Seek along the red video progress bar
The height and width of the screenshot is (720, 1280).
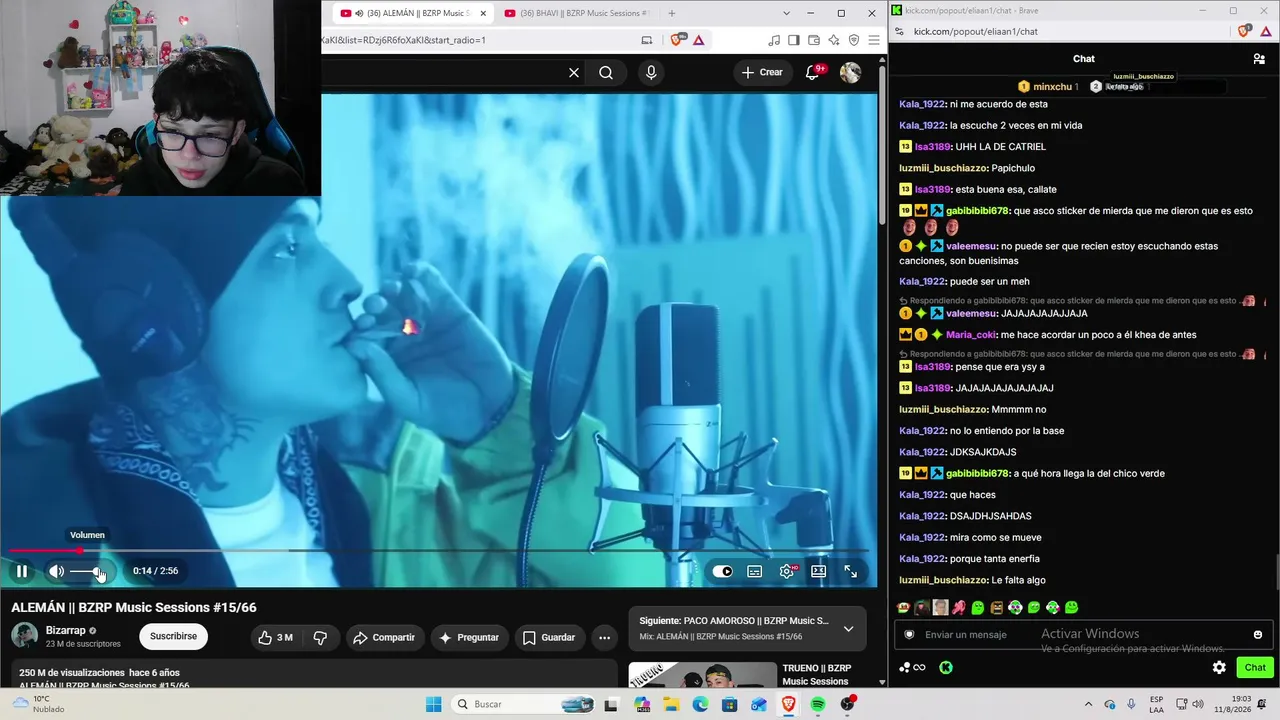[x=439, y=550]
